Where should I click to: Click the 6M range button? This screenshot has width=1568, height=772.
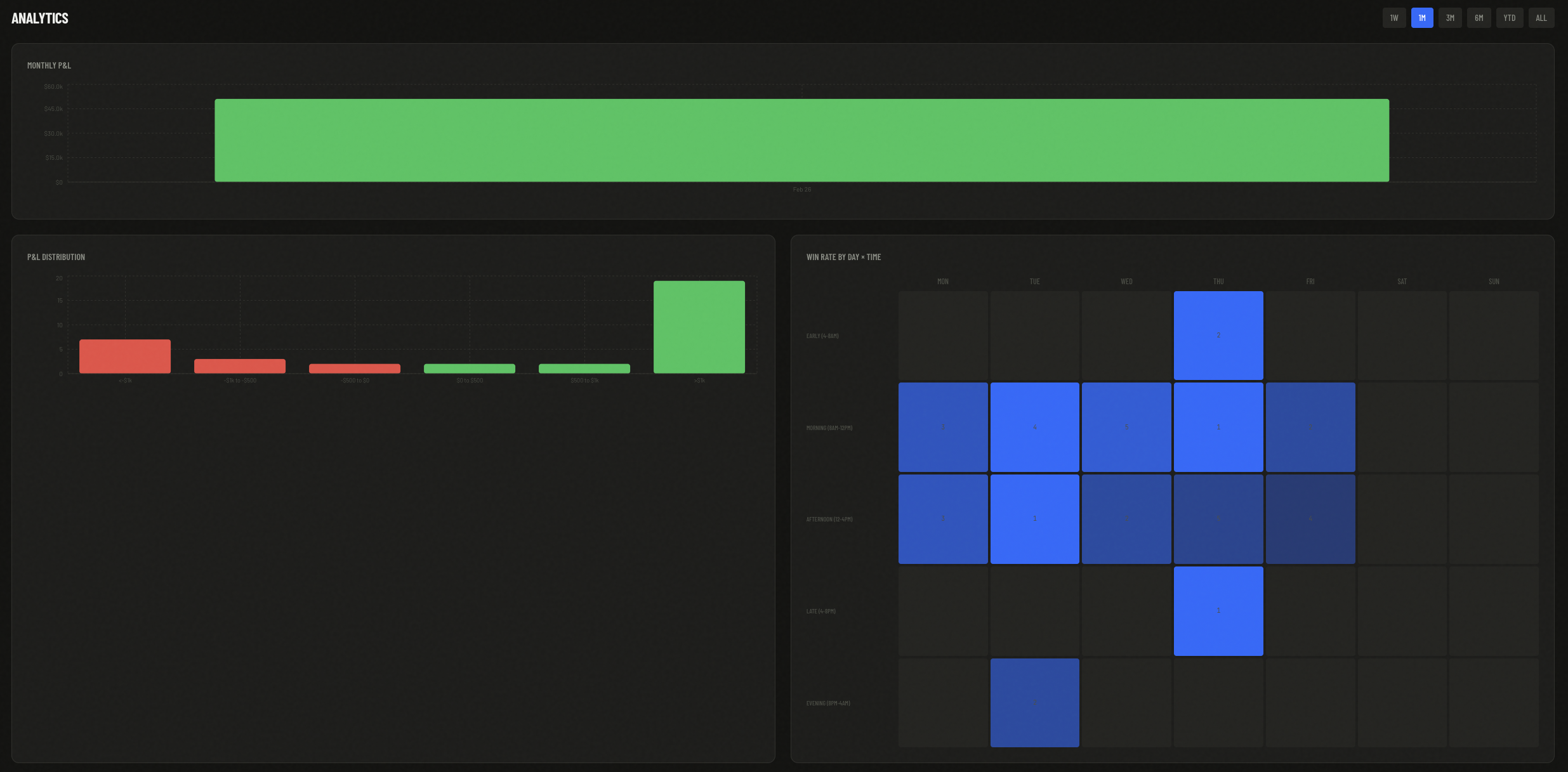pos(1479,18)
